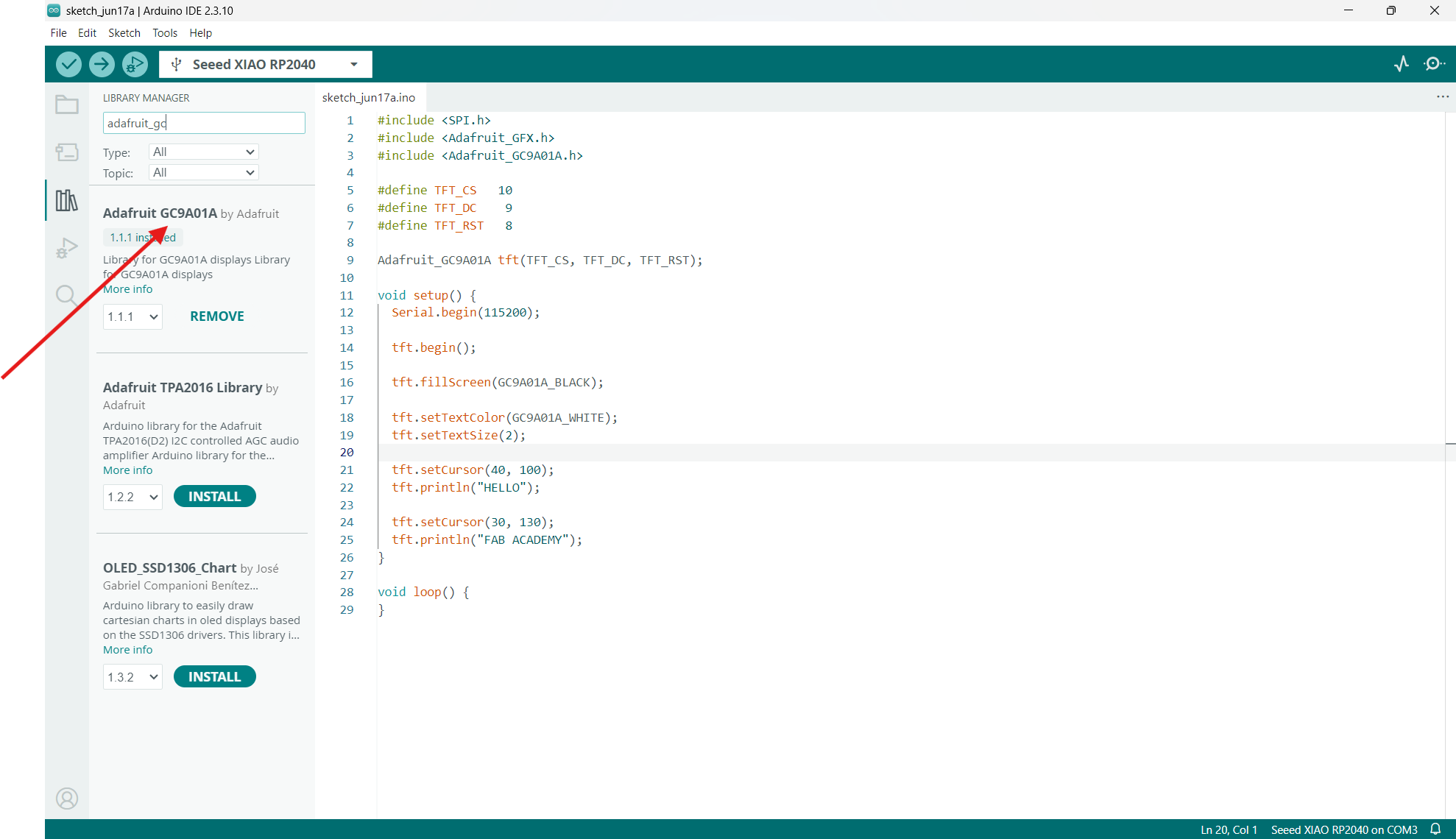
Task: Click the #include <Adafruit_GFX.h> code line
Action: (466, 138)
